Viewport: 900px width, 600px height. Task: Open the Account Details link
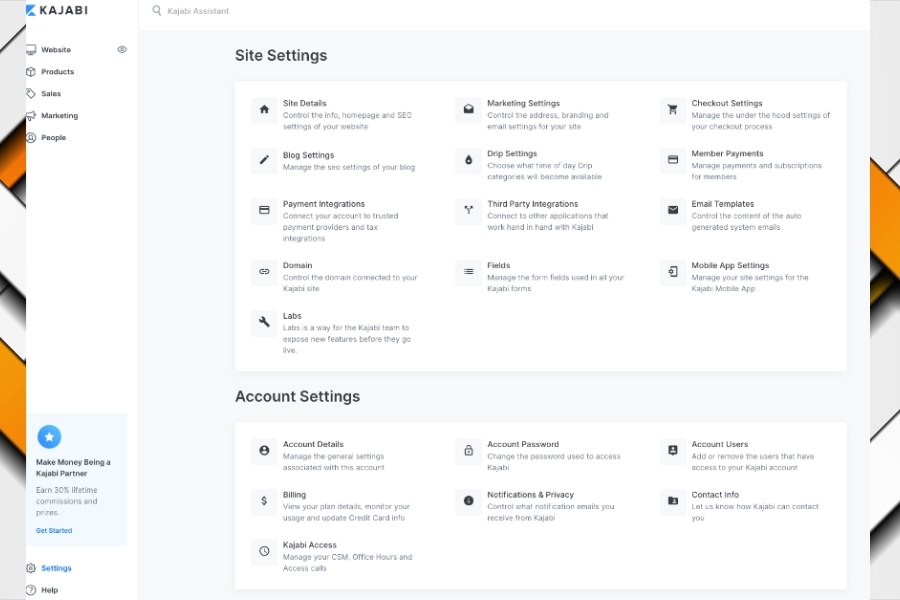(313, 444)
